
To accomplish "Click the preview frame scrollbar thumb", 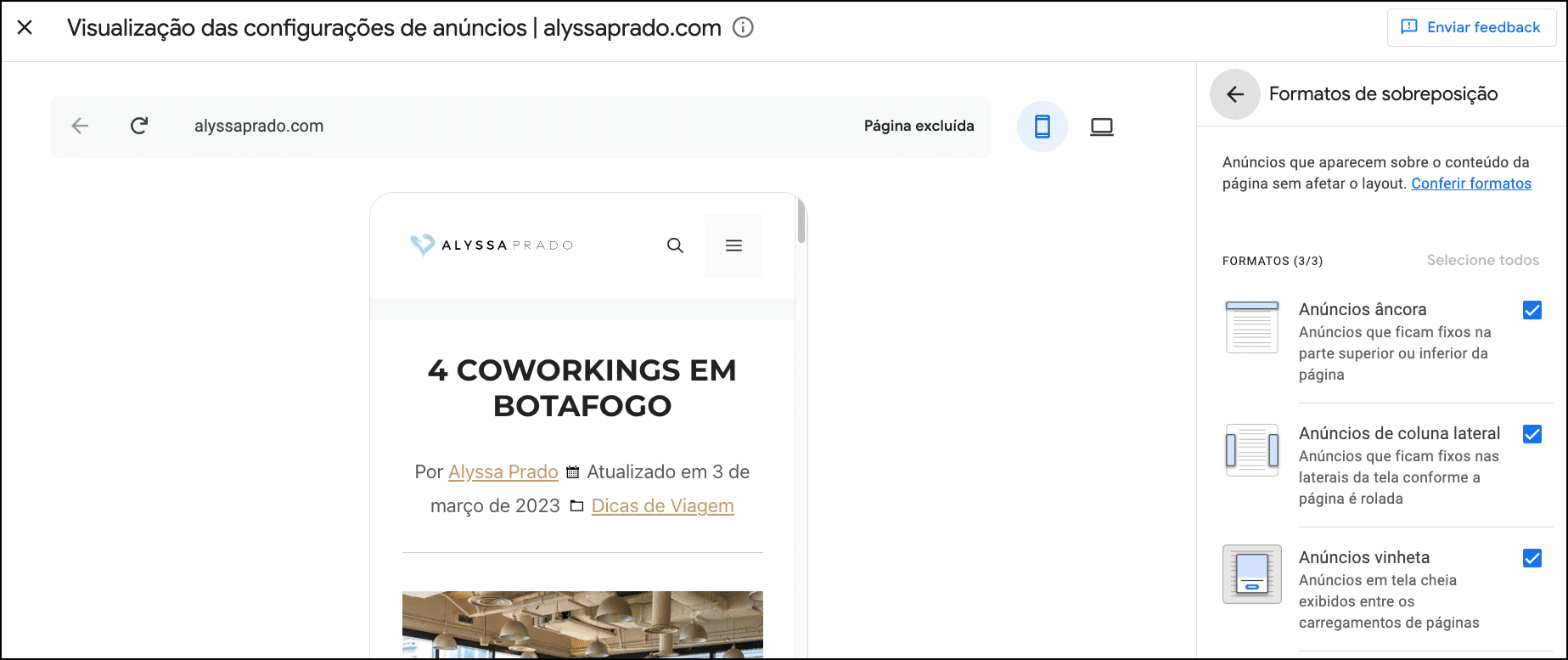I will pos(801,220).
